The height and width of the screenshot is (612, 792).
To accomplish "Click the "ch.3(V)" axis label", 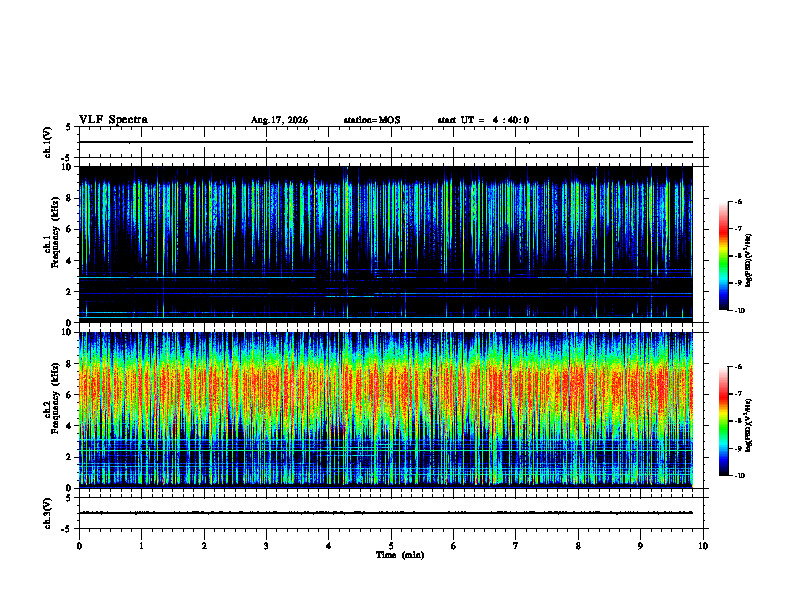I will pyautogui.click(x=48, y=513).
